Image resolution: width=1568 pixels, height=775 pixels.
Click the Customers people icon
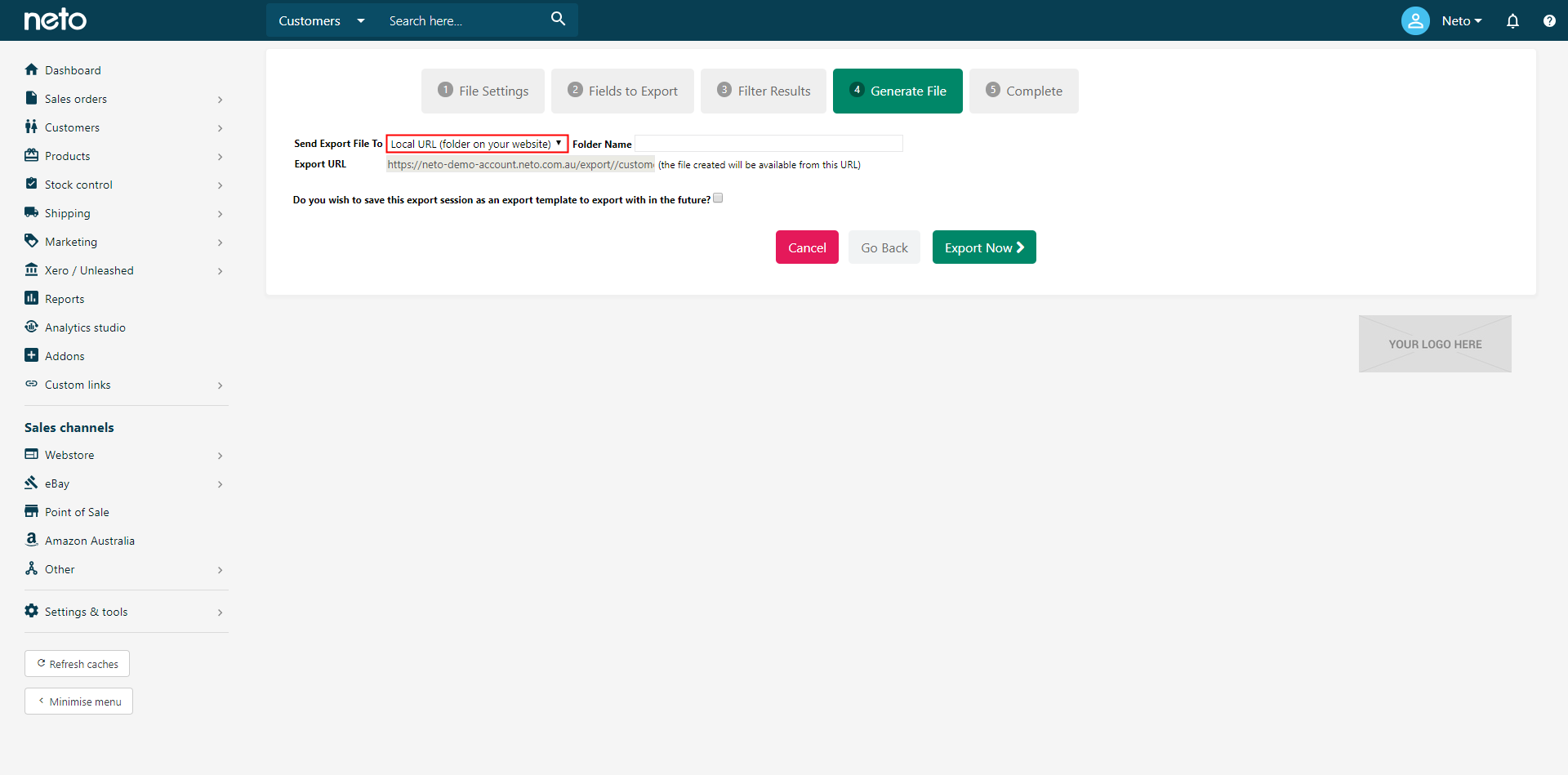[x=32, y=127]
